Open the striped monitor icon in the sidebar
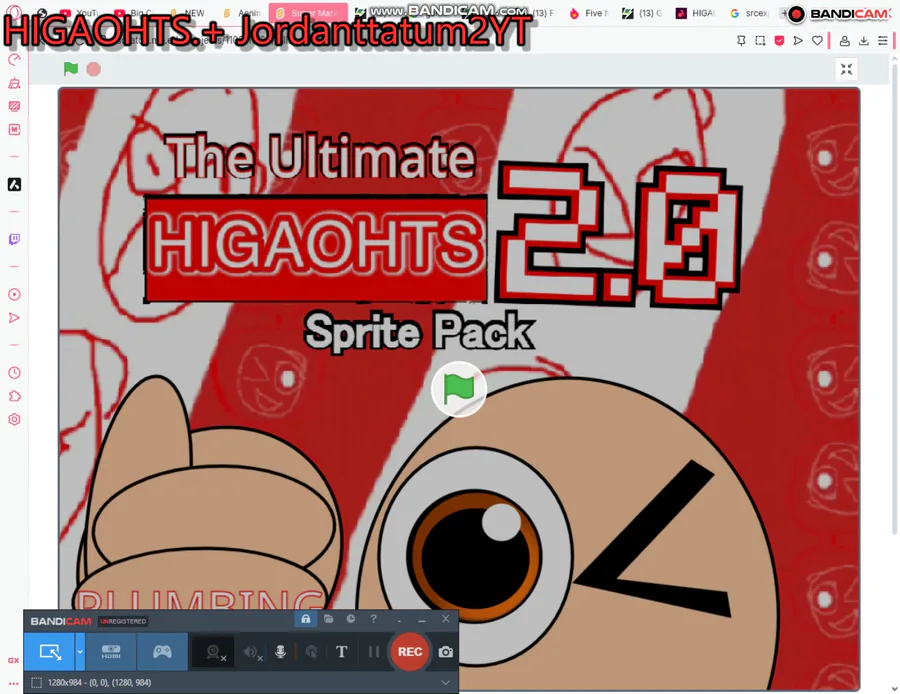The width and height of the screenshot is (900, 694). coord(14,106)
